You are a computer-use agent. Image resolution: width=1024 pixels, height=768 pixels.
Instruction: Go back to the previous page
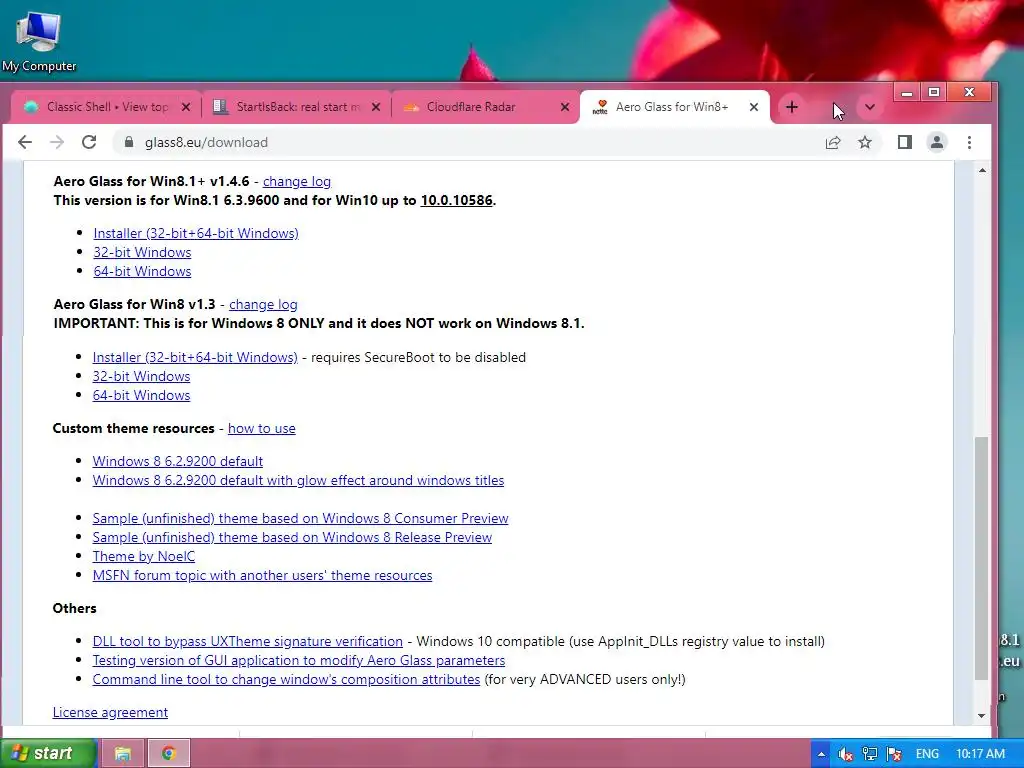[x=25, y=142]
